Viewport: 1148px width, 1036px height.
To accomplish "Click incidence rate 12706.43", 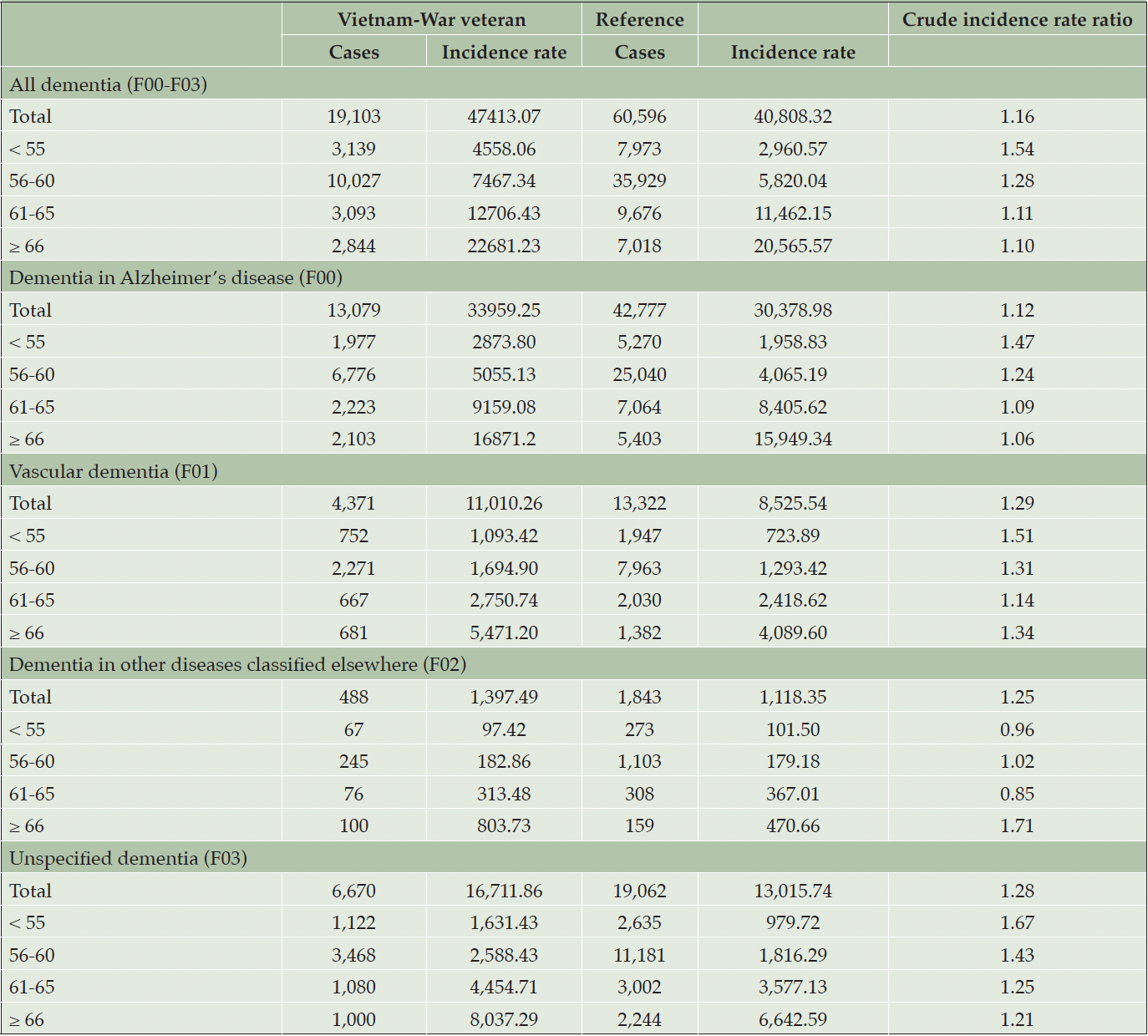I will tap(504, 213).
